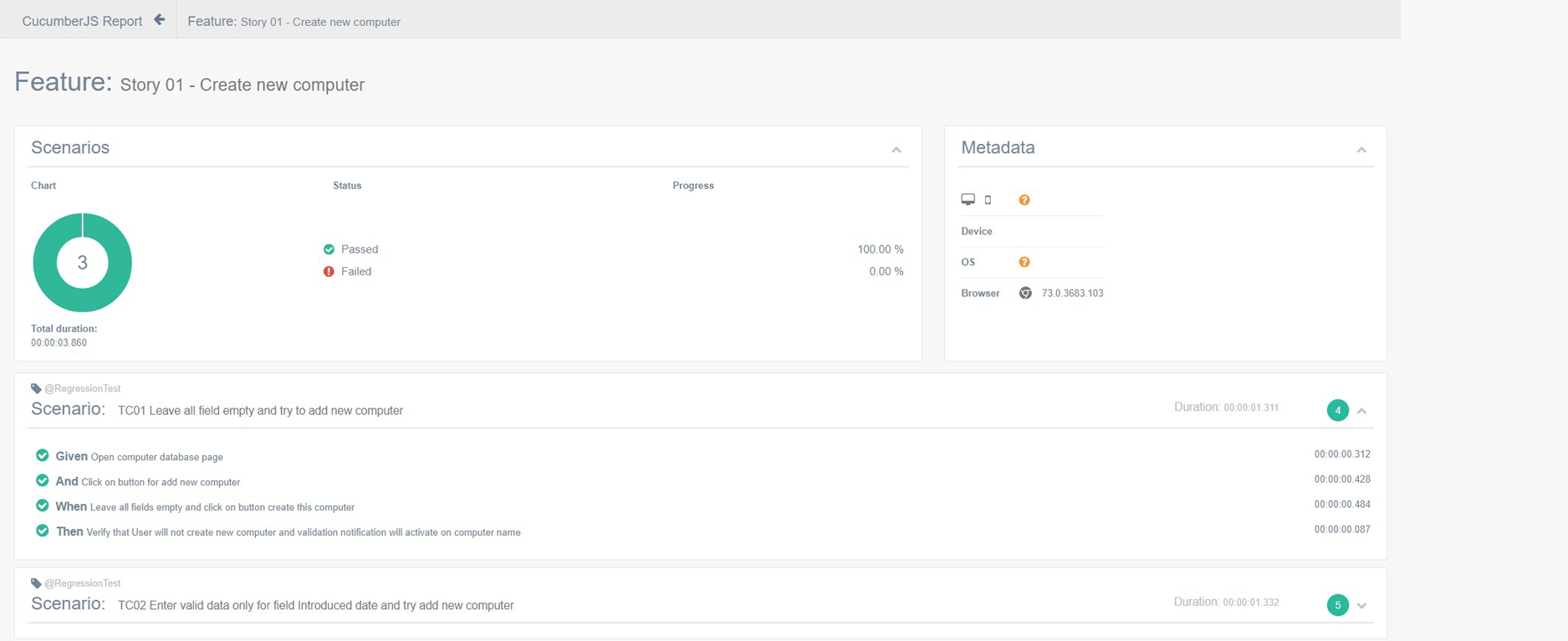
Task: Click TC01 duration 00:00:01.311
Action: tap(1251, 408)
